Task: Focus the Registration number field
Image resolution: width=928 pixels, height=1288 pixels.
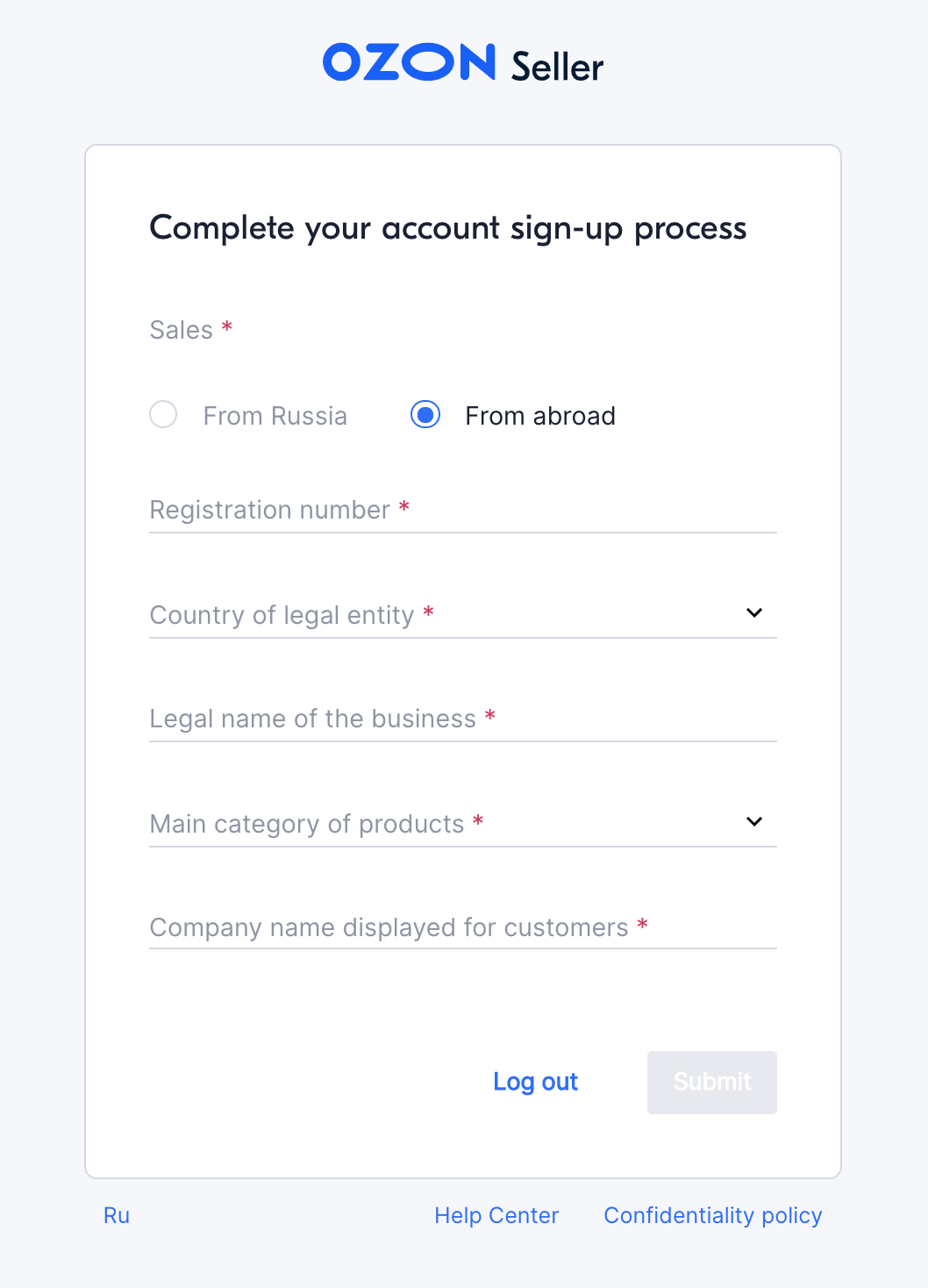Action: pyautogui.click(x=462, y=511)
